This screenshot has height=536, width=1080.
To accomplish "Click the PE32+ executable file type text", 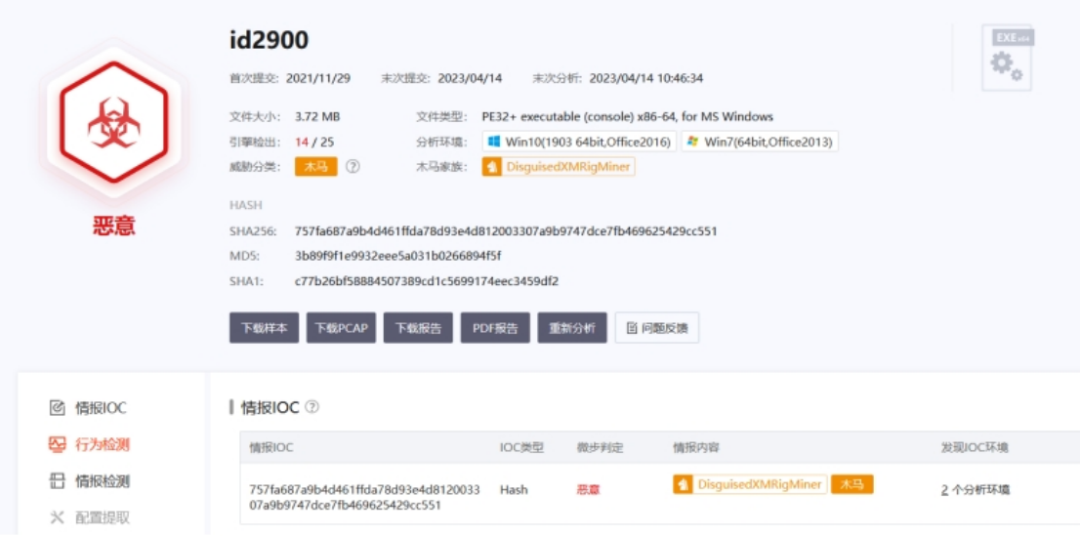I will coord(627,116).
